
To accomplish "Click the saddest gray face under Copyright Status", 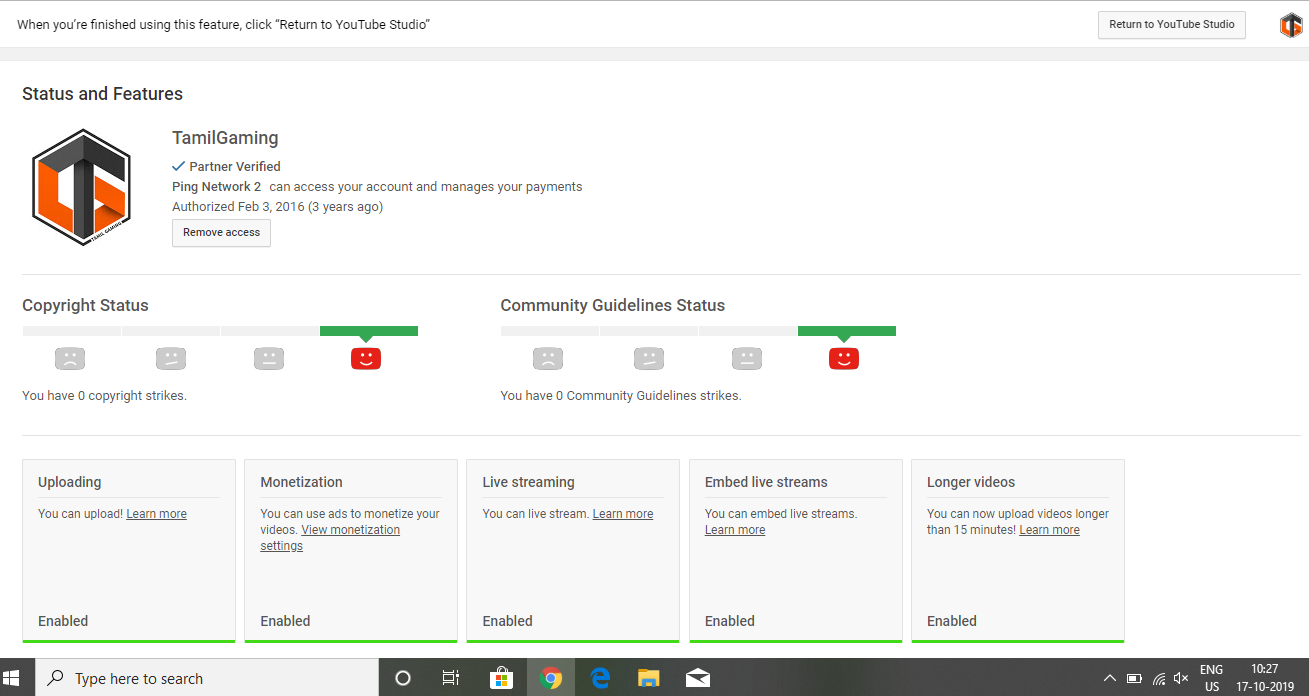I will pos(70,357).
